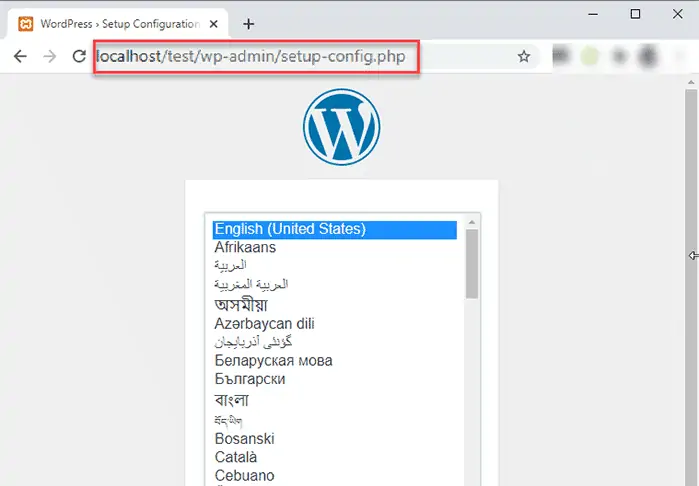The height and width of the screenshot is (486, 699).
Task: Select Bosanski language option
Action: (x=335, y=439)
